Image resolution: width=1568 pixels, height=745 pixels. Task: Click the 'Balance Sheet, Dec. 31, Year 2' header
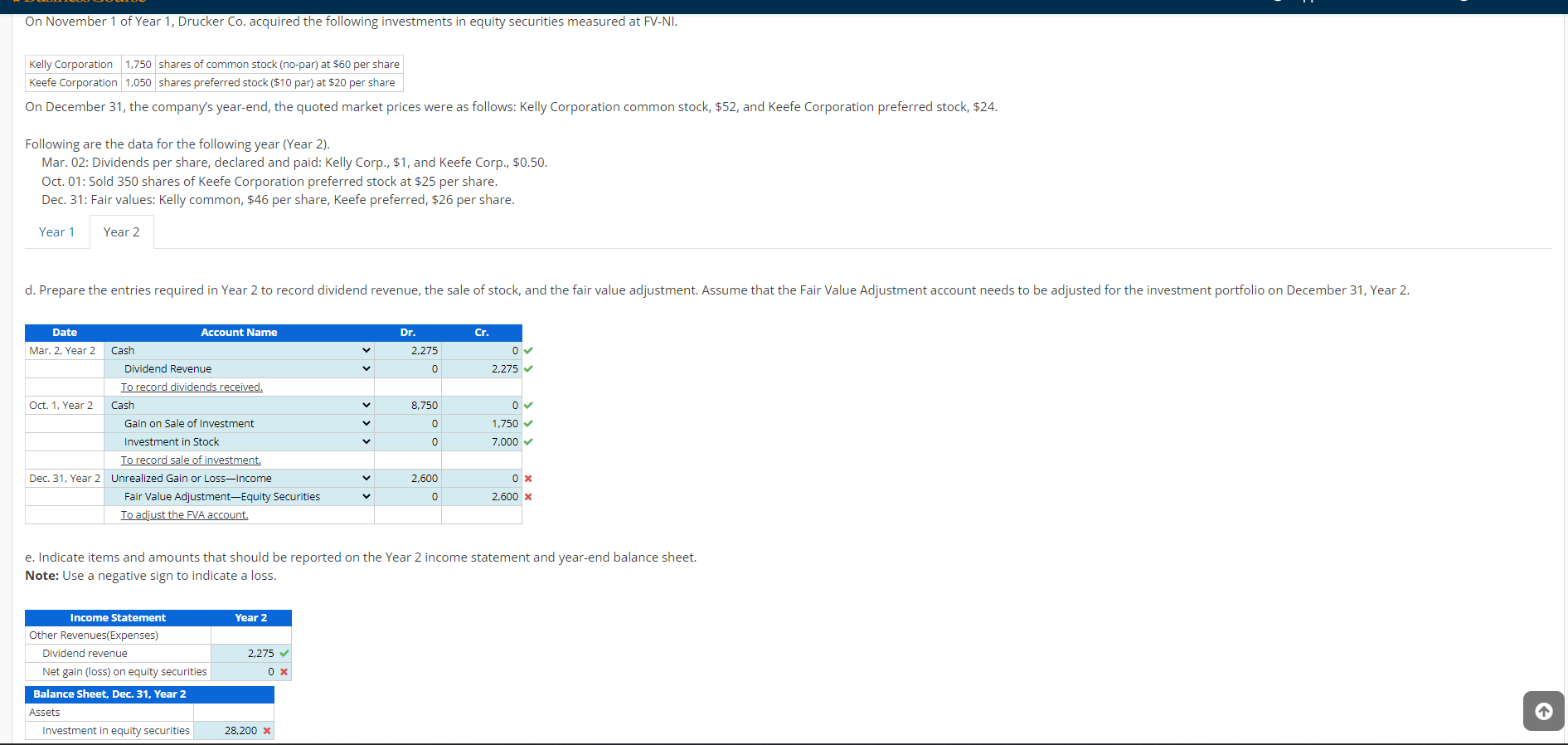pyautogui.click(x=149, y=694)
